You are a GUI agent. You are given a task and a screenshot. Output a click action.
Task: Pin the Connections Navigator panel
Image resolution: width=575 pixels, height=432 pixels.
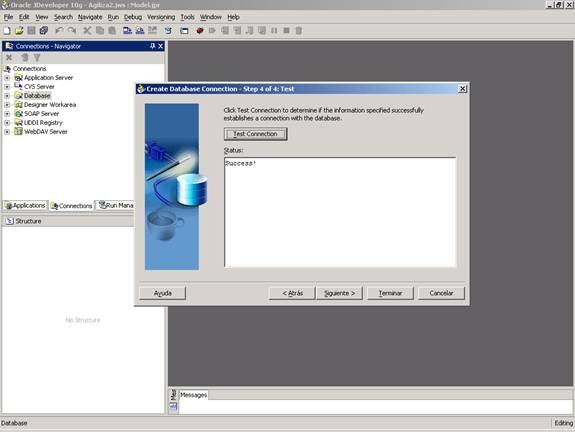[x=153, y=46]
